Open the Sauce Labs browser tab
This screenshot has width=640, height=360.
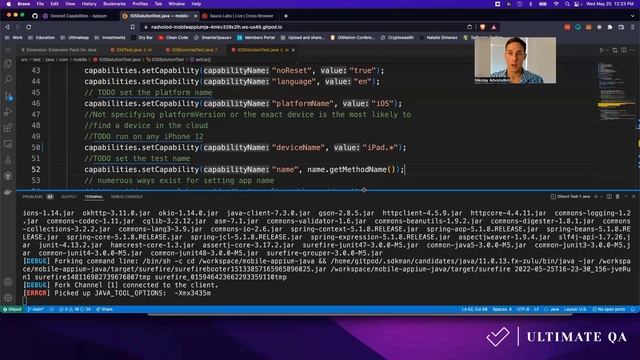pyautogui.click(x=241, y=16)
